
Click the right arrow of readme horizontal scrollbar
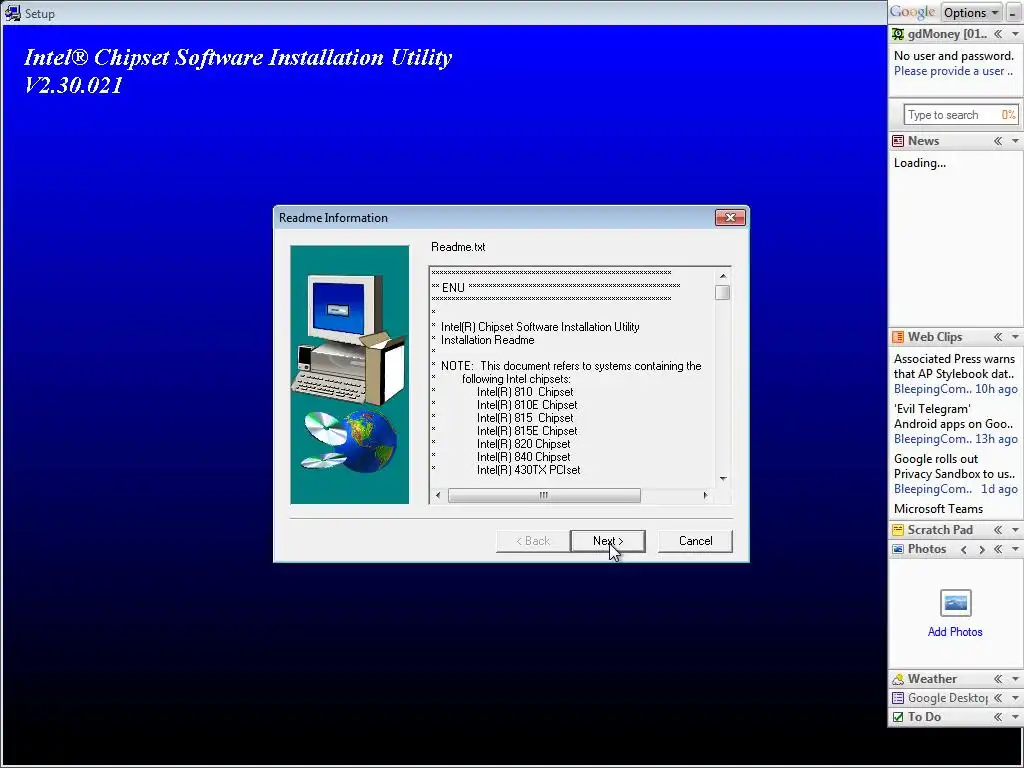click(705, 496)
